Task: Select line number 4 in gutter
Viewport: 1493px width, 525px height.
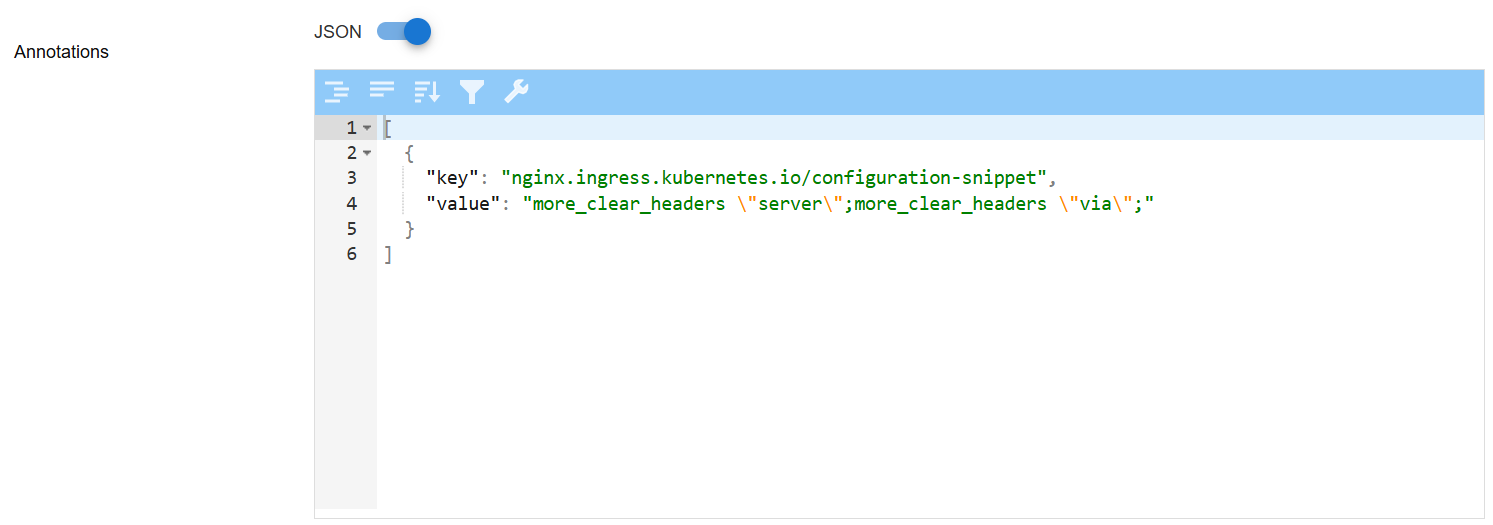Action: [x=352, y=203]
